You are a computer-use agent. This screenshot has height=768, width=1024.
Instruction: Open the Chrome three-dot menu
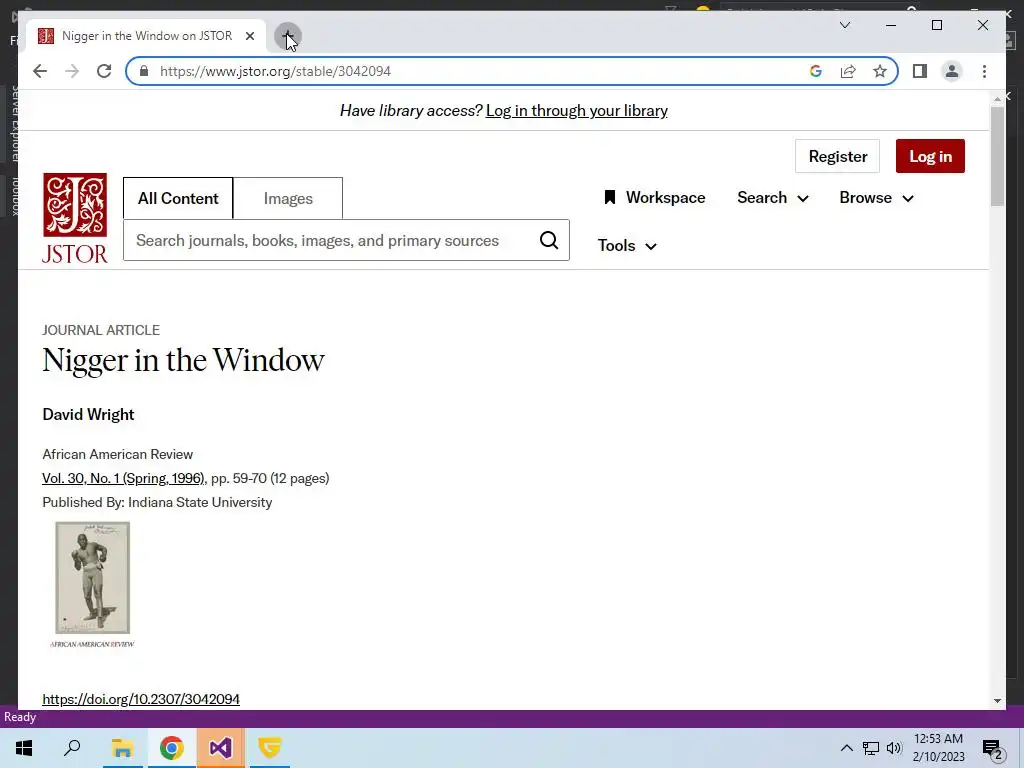(x=984, y=71)
